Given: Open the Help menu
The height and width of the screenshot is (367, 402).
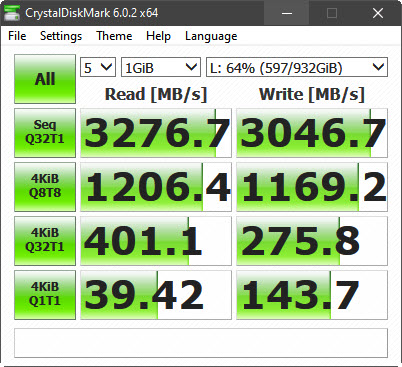Looking at the screenshot, I should (x=158, y=36).
